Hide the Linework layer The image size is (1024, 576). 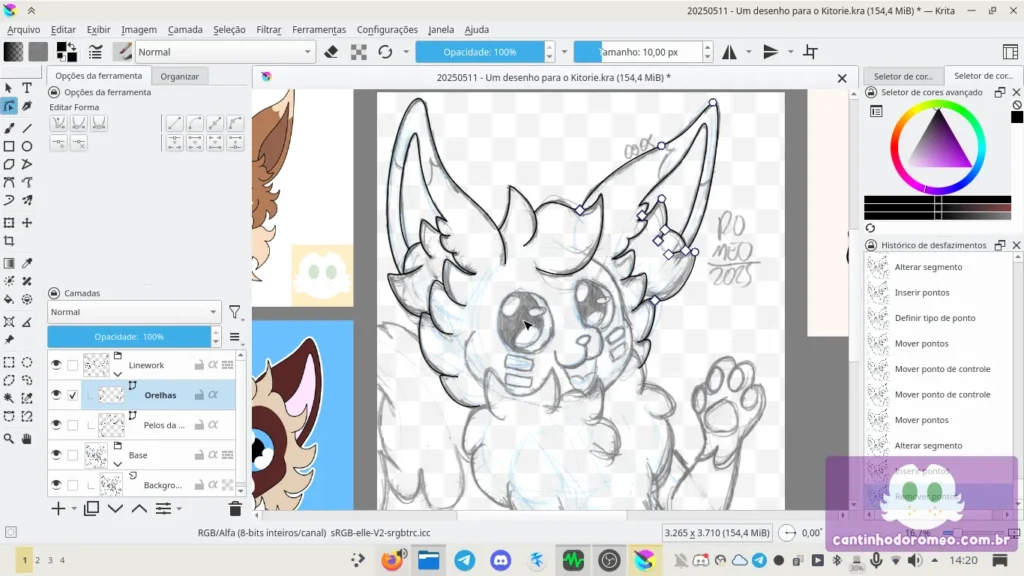[56, 365]
